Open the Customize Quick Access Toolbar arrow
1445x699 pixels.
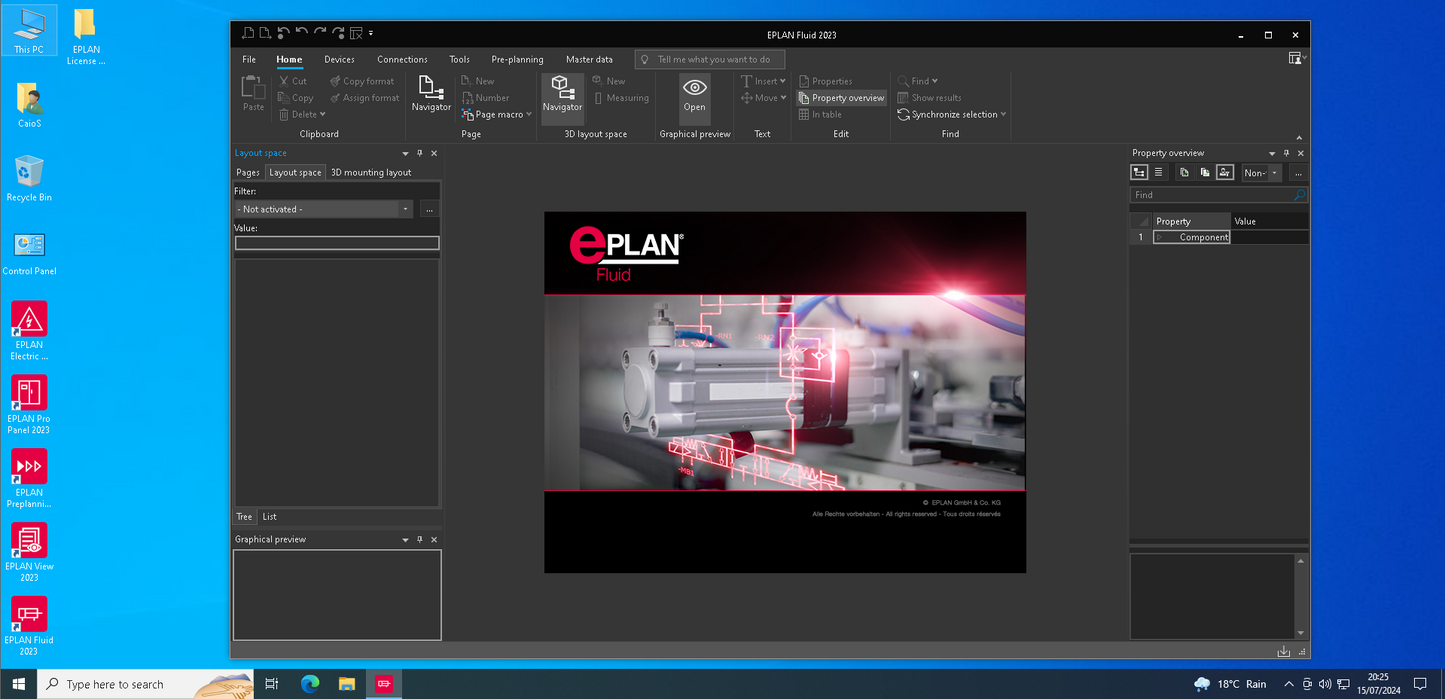371,34
